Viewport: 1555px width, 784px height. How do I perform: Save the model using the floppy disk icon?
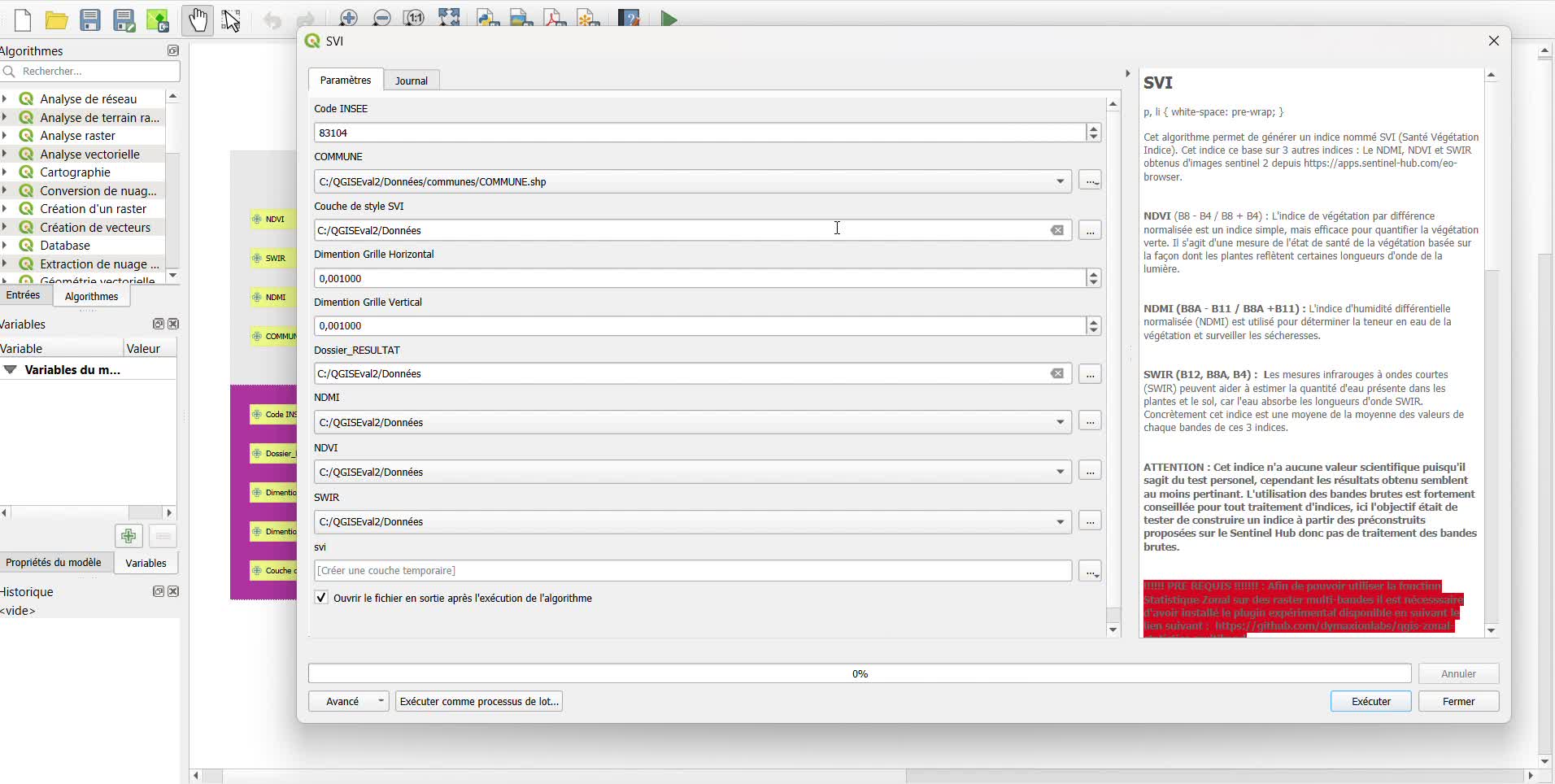click(90, 20)
